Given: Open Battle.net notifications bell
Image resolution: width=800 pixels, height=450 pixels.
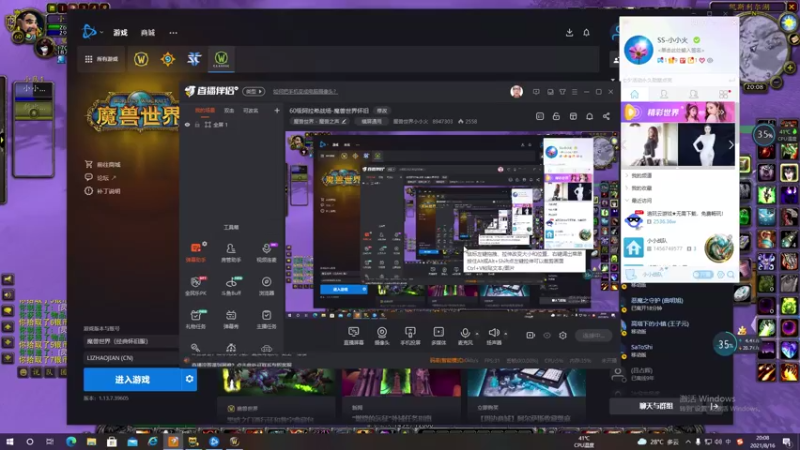Looking at the screenshot, I should pyautogui.click(x=586, y=32).
